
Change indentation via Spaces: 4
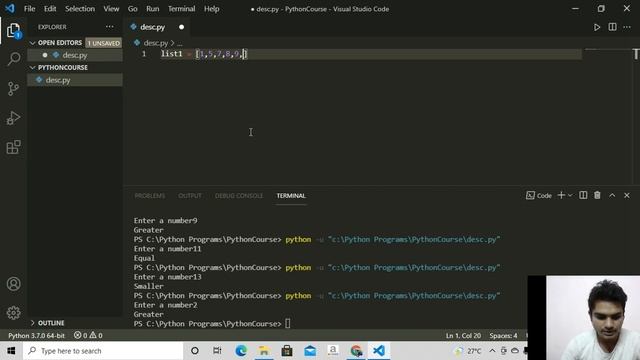click(503, 336)
